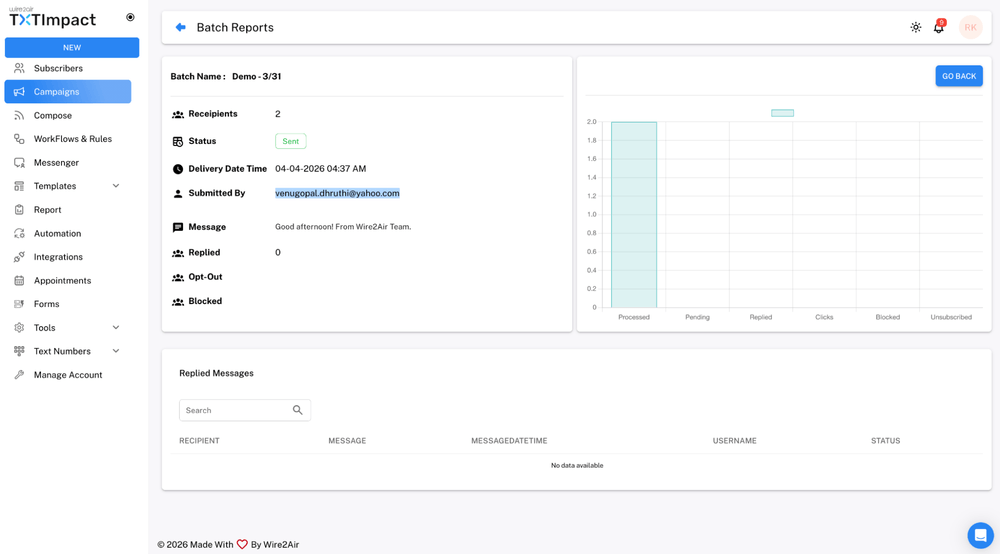Viewport: 1000px width, 554px height.
Task: Toggle the sidebar pin radio icon
Action: [x=130, y=18]
